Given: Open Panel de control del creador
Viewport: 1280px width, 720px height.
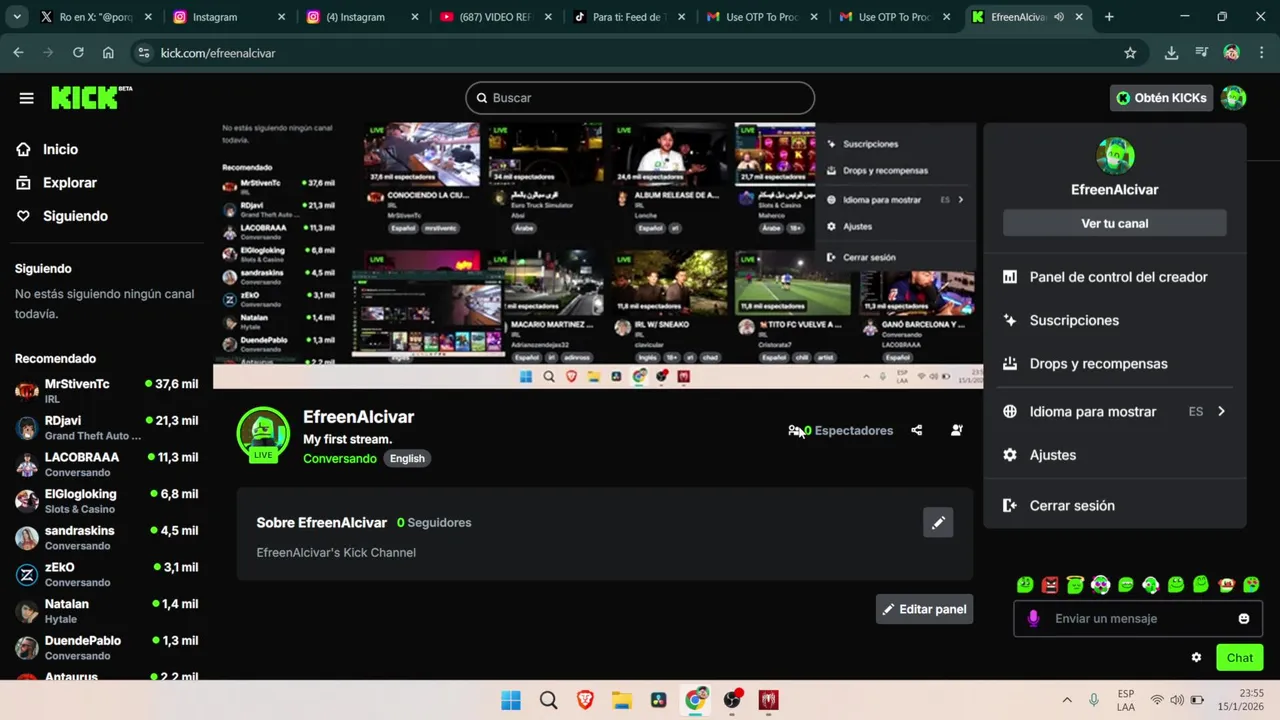Looking at the screenshot, I should coord(1115,277).
